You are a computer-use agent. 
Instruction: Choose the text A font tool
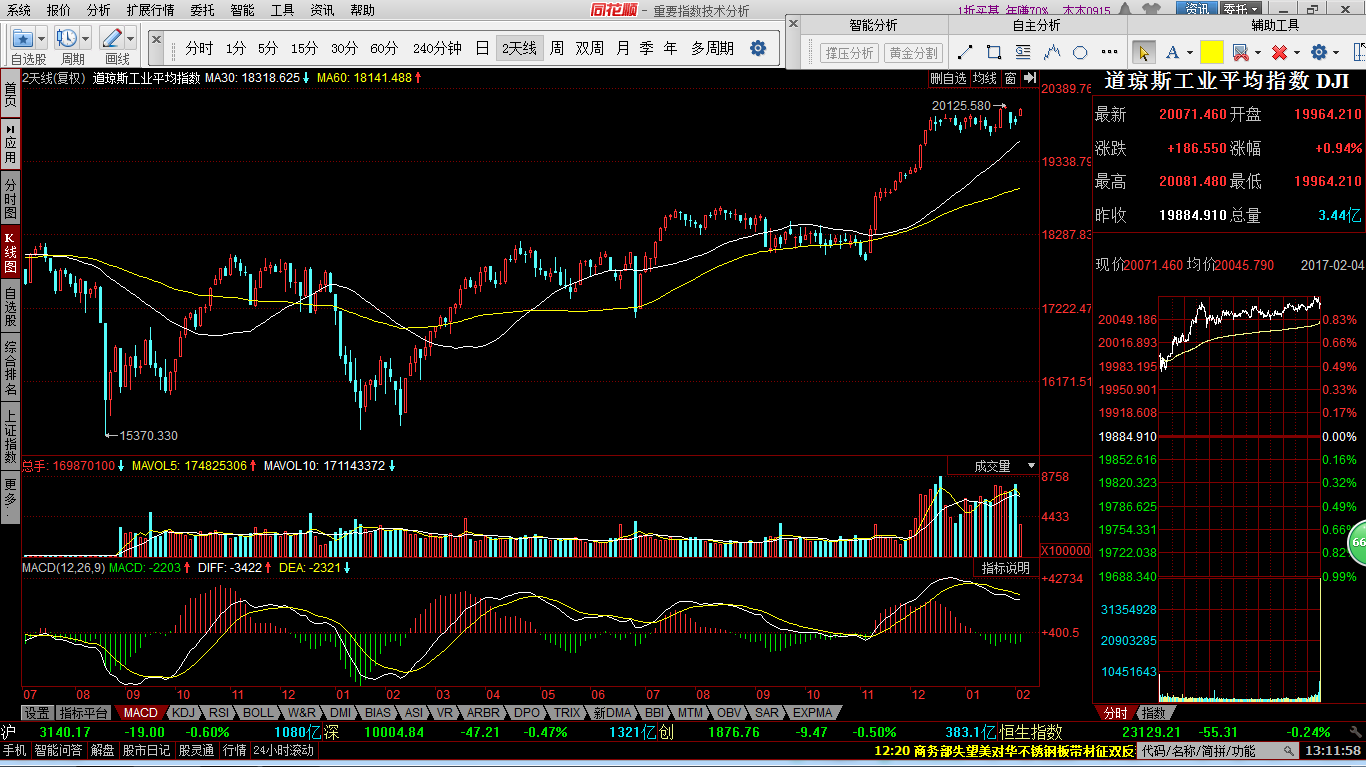click(1172, 52)
